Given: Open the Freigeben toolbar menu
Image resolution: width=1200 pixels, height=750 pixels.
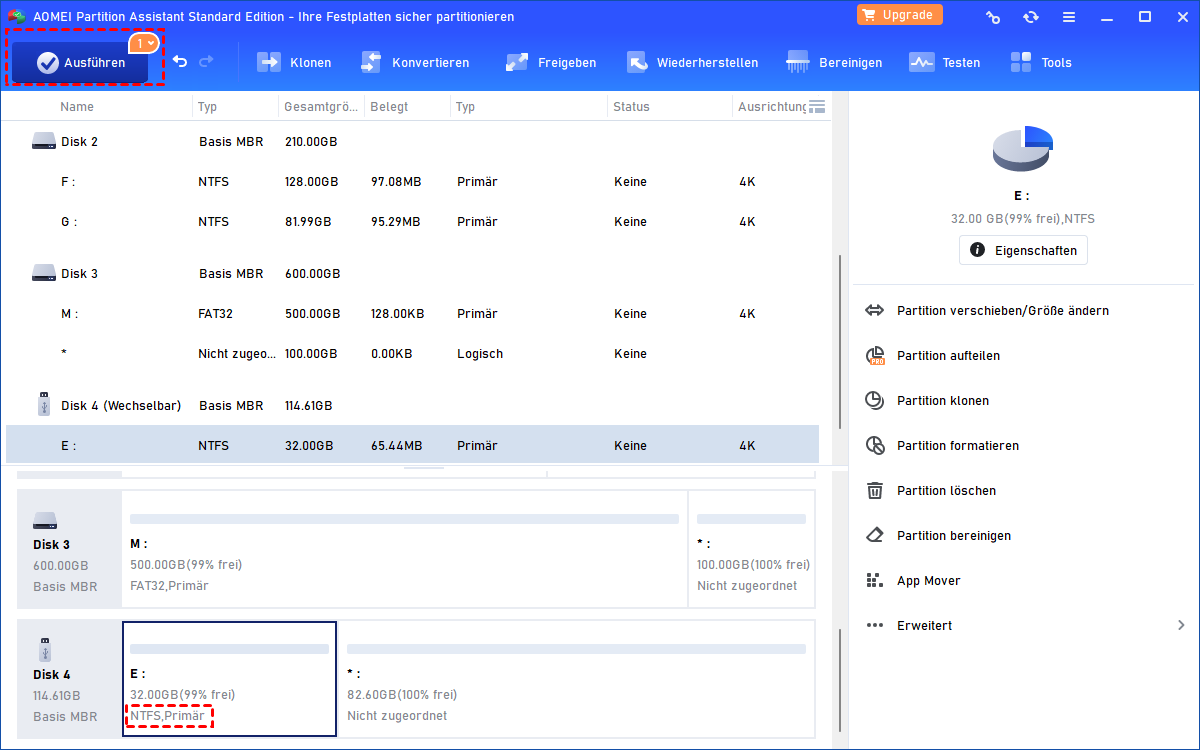Looking at the screenshot, I should (x=550, y=62).
